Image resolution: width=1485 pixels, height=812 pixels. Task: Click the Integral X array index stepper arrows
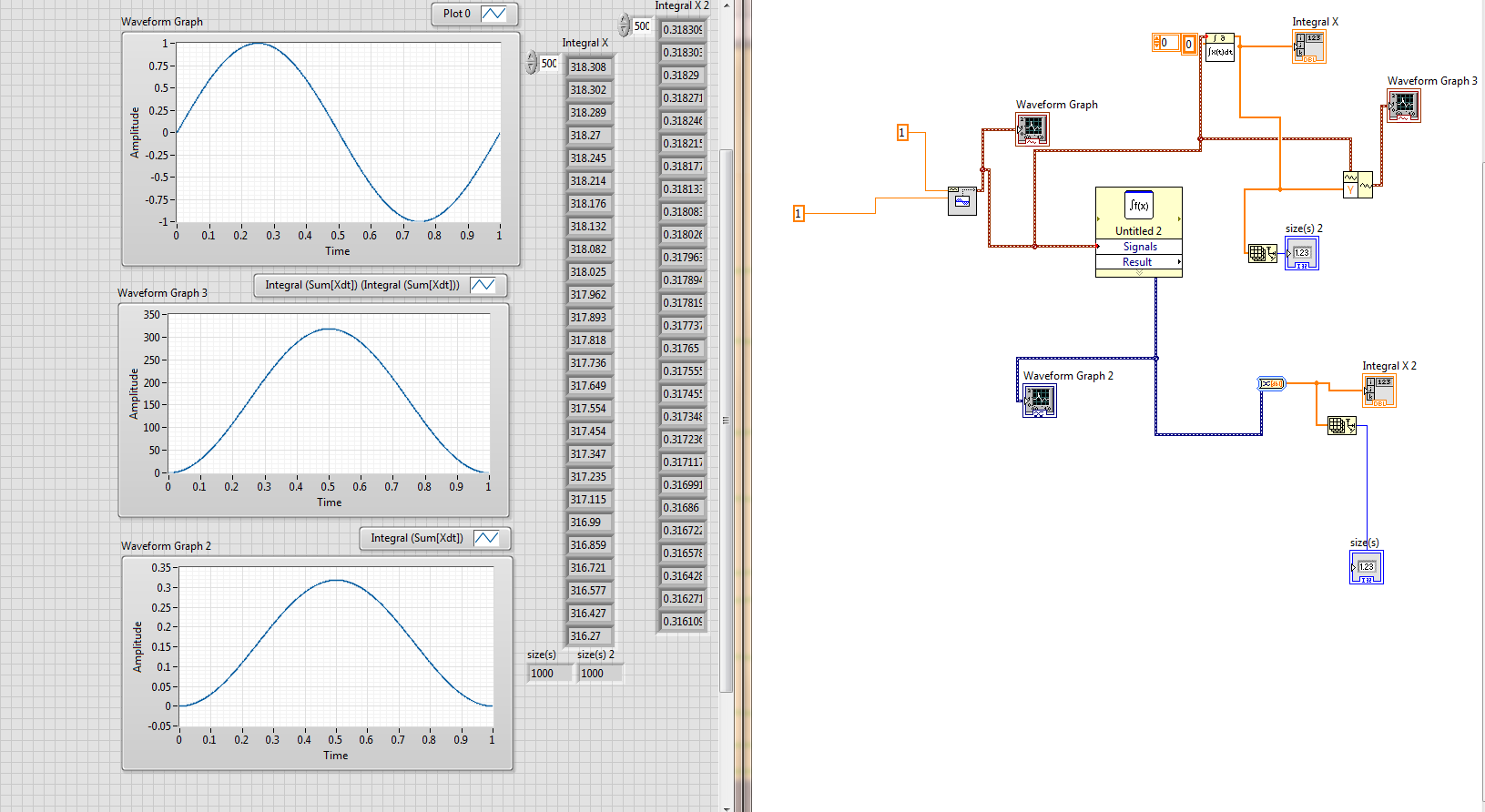click(532, 63)
